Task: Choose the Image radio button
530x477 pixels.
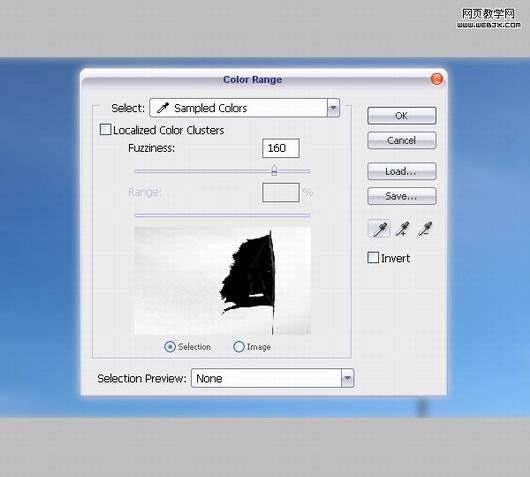Action: [239, 347]
